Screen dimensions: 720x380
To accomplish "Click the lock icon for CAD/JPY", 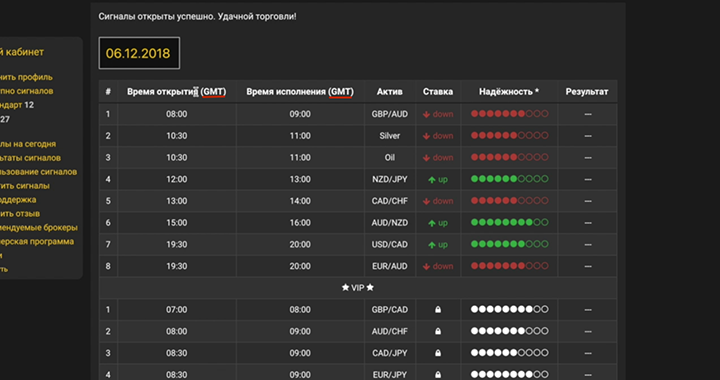I will [438, 353].
